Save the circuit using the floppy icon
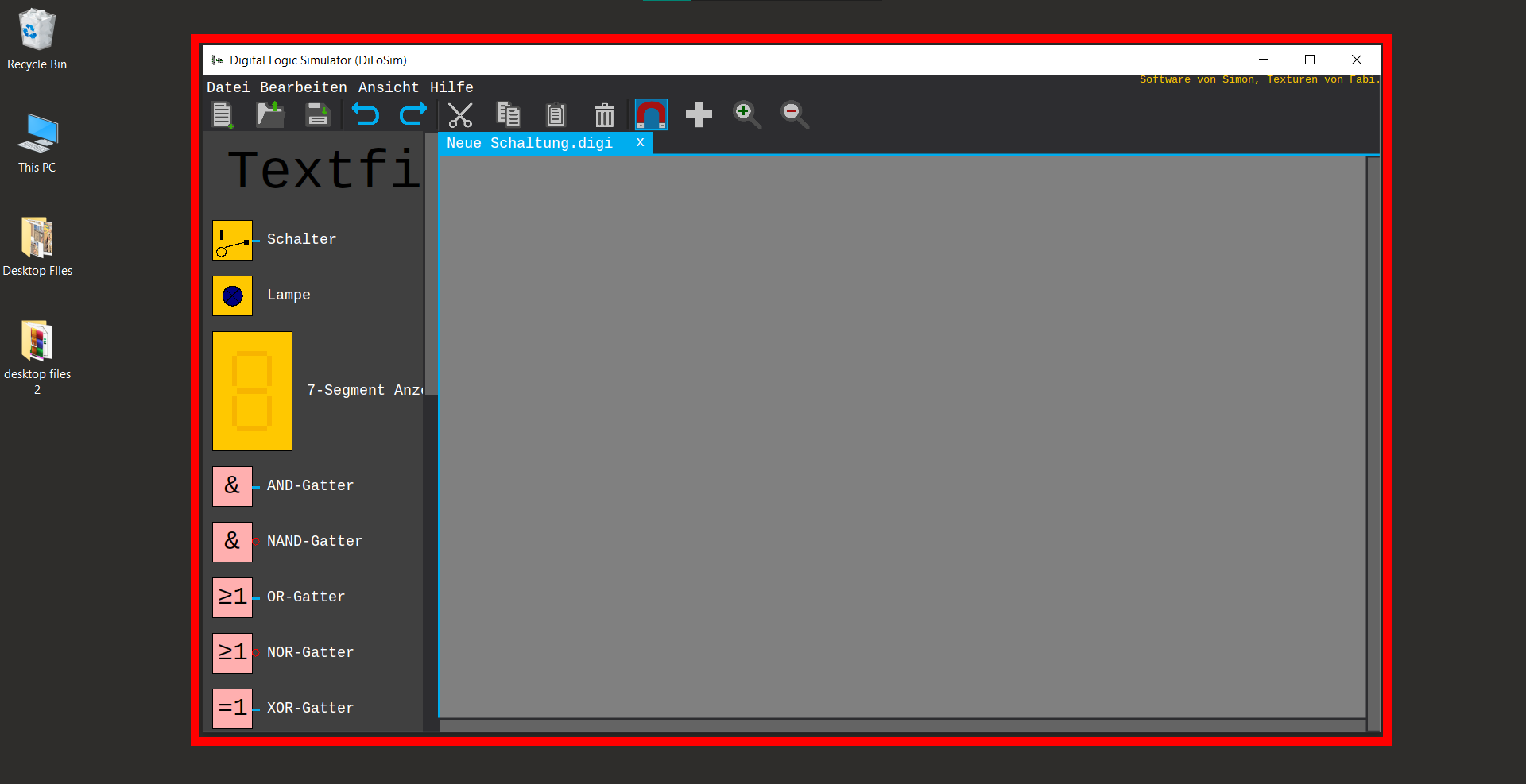The image size is (1526, 784). (318, 115)
